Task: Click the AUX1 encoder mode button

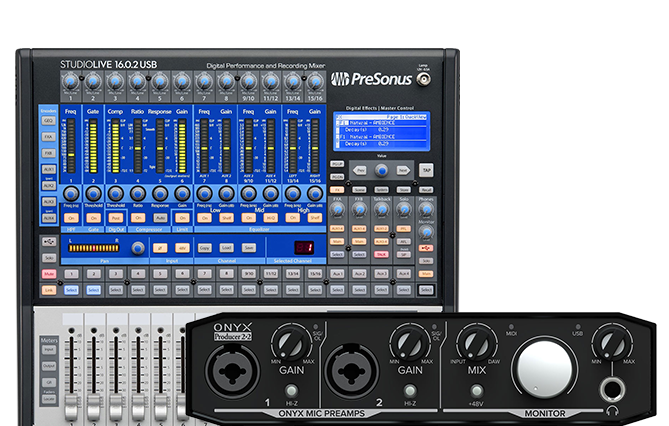Action: 49,169
